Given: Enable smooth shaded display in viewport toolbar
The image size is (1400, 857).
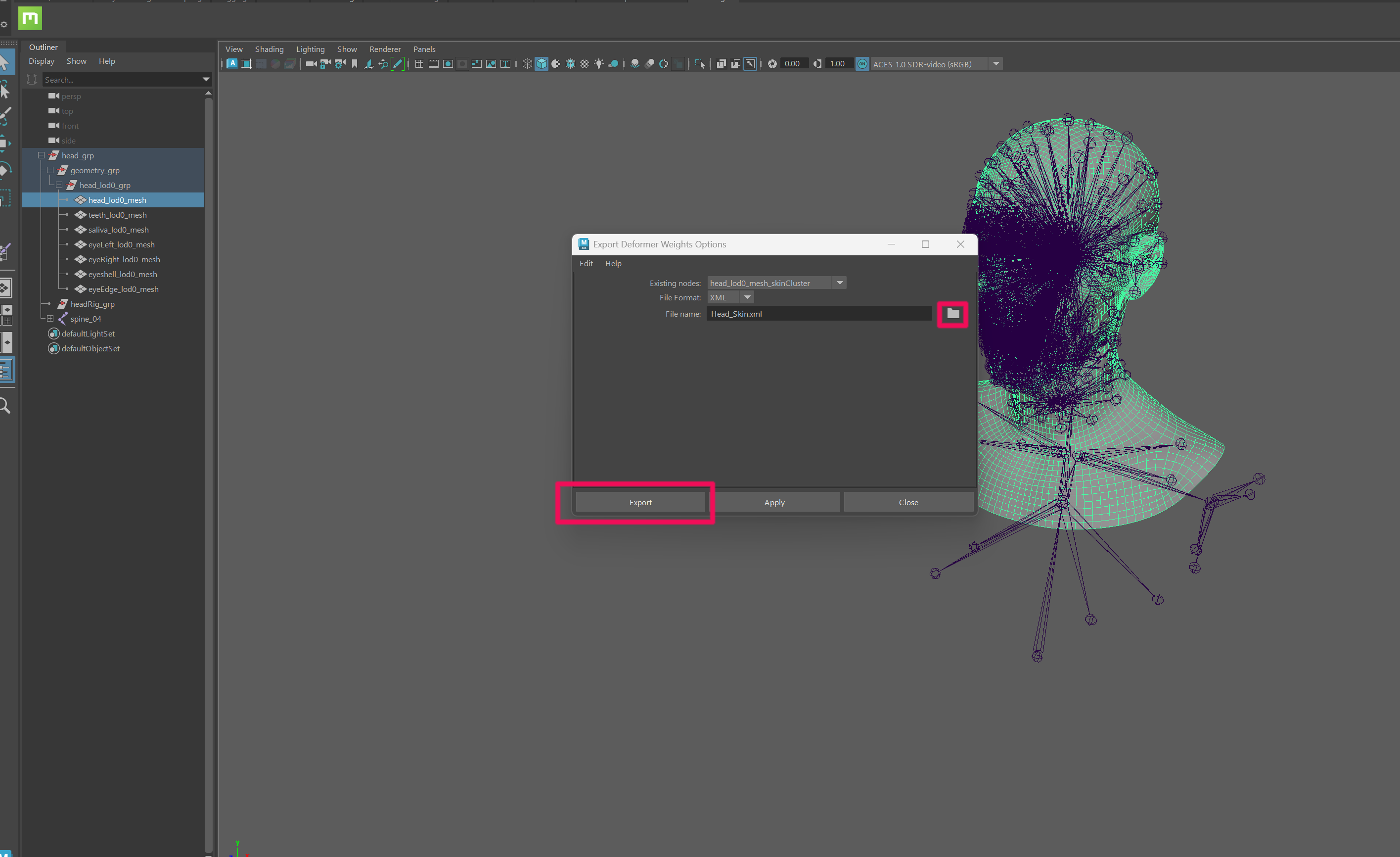Looking at the screenshot, I should click(542, 64).
